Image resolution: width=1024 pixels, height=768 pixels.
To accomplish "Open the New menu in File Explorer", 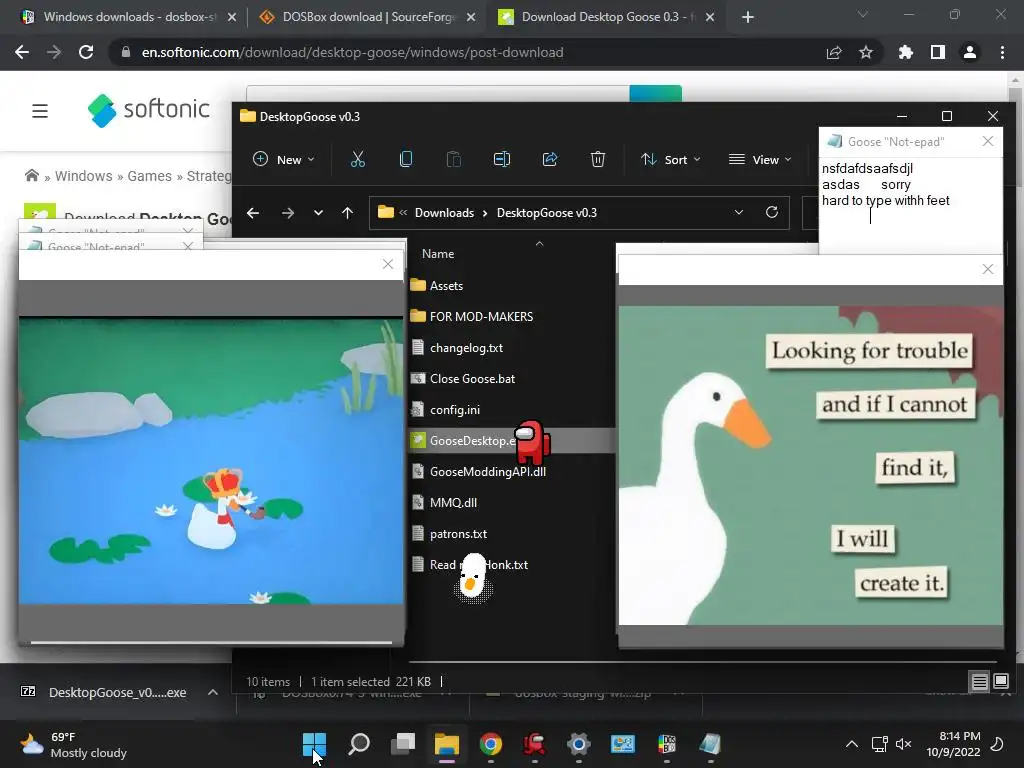I will [x=283, y=159].
